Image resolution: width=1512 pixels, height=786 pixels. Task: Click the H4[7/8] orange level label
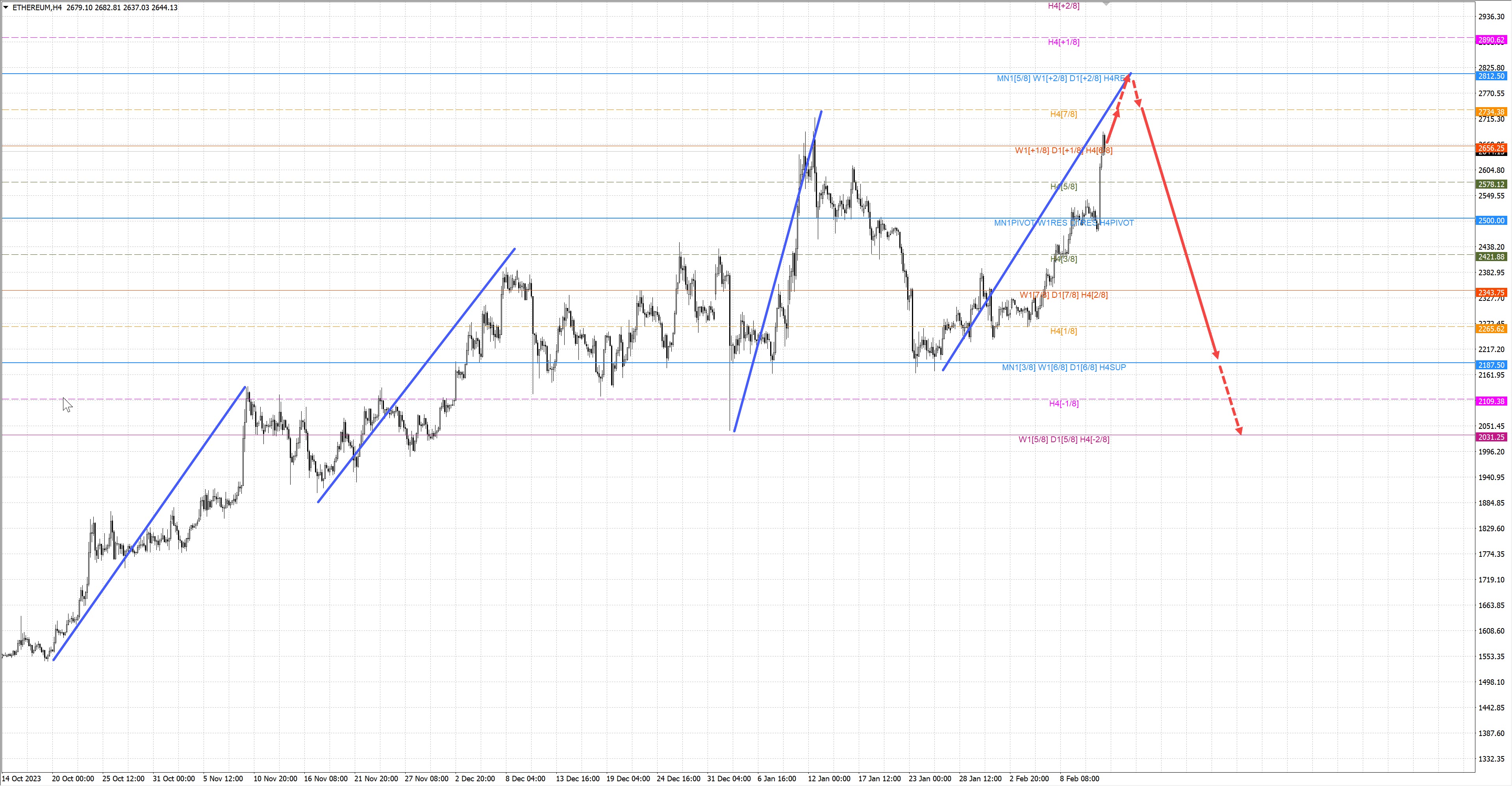1064,115
